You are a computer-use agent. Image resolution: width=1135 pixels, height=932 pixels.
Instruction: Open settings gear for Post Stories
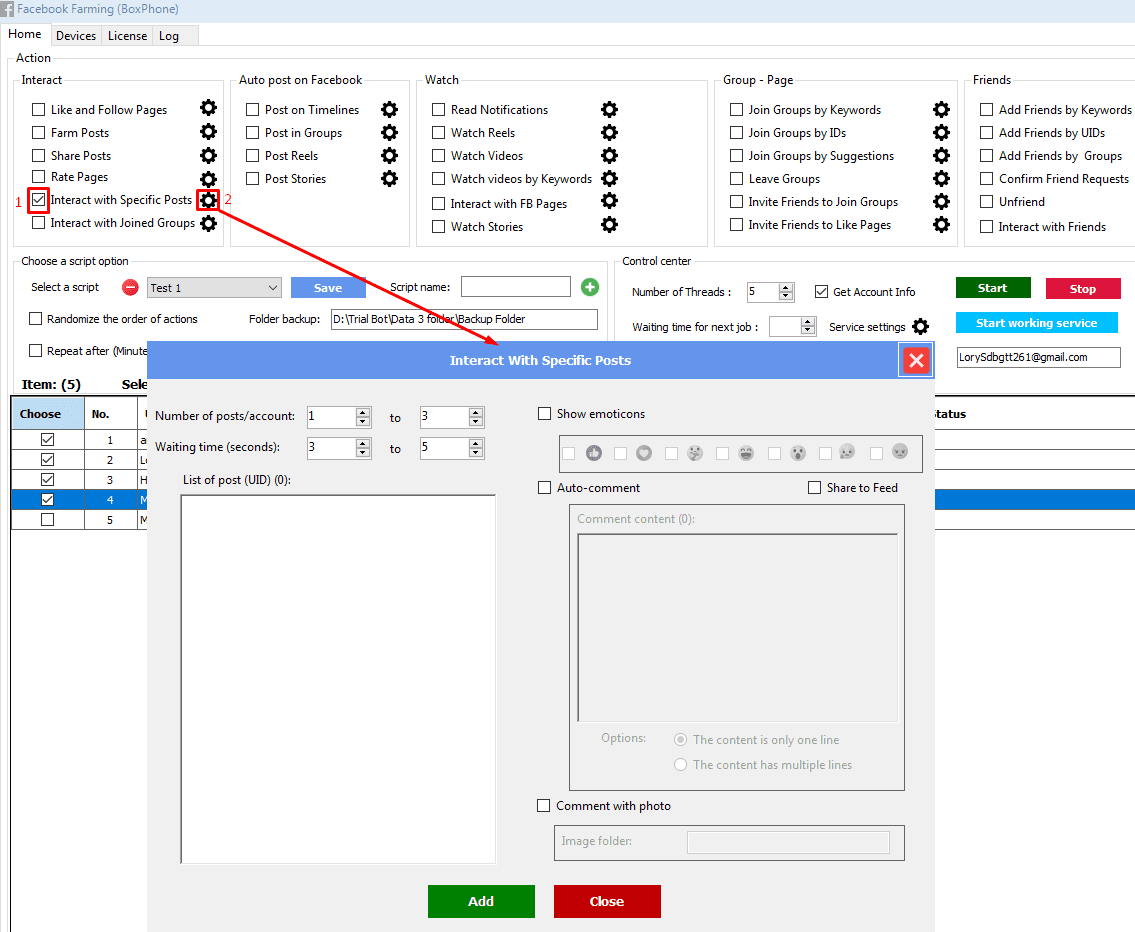tap(389, 179)
